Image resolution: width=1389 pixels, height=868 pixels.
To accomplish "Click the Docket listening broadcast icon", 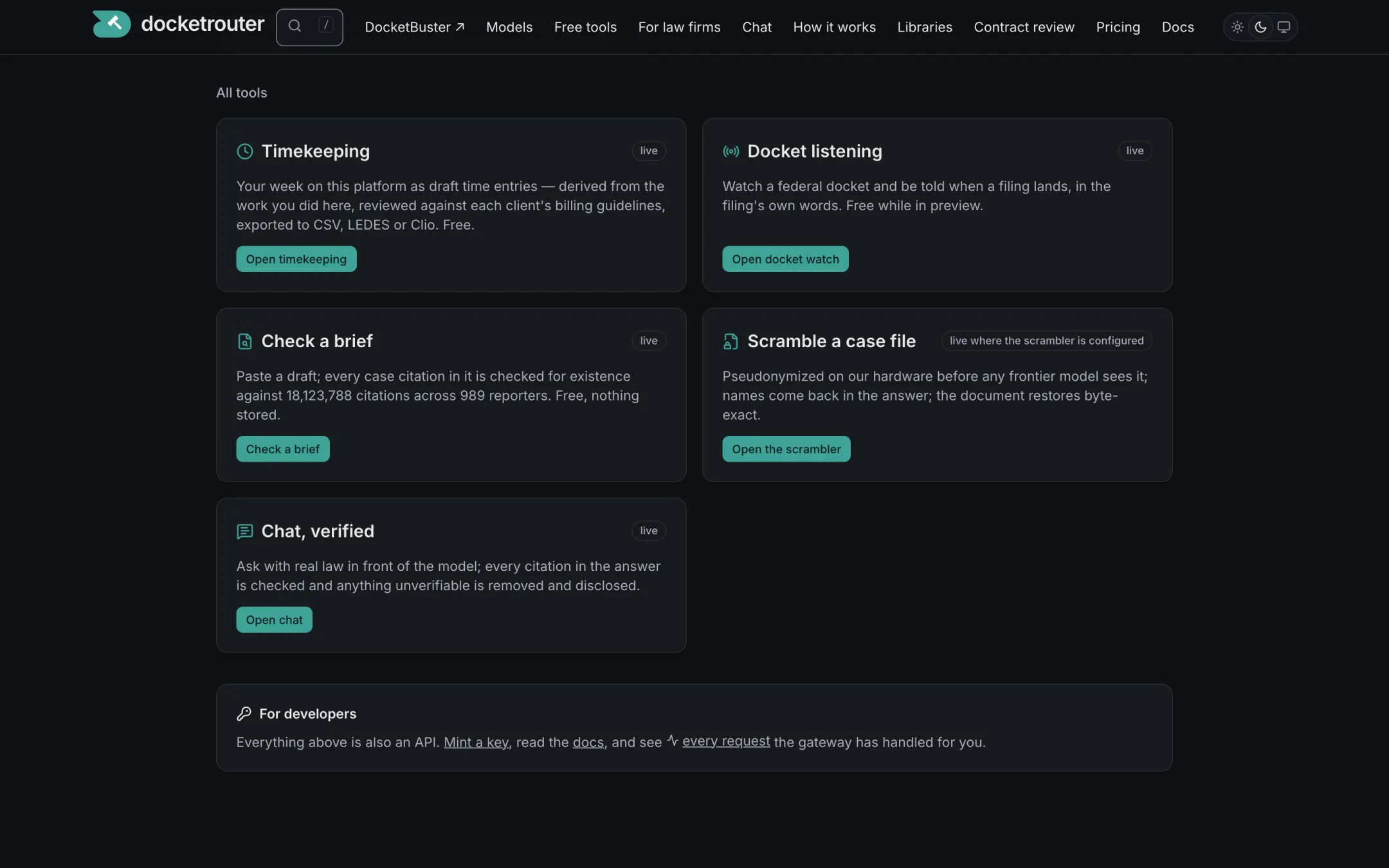I will click(x=731, y=151).
